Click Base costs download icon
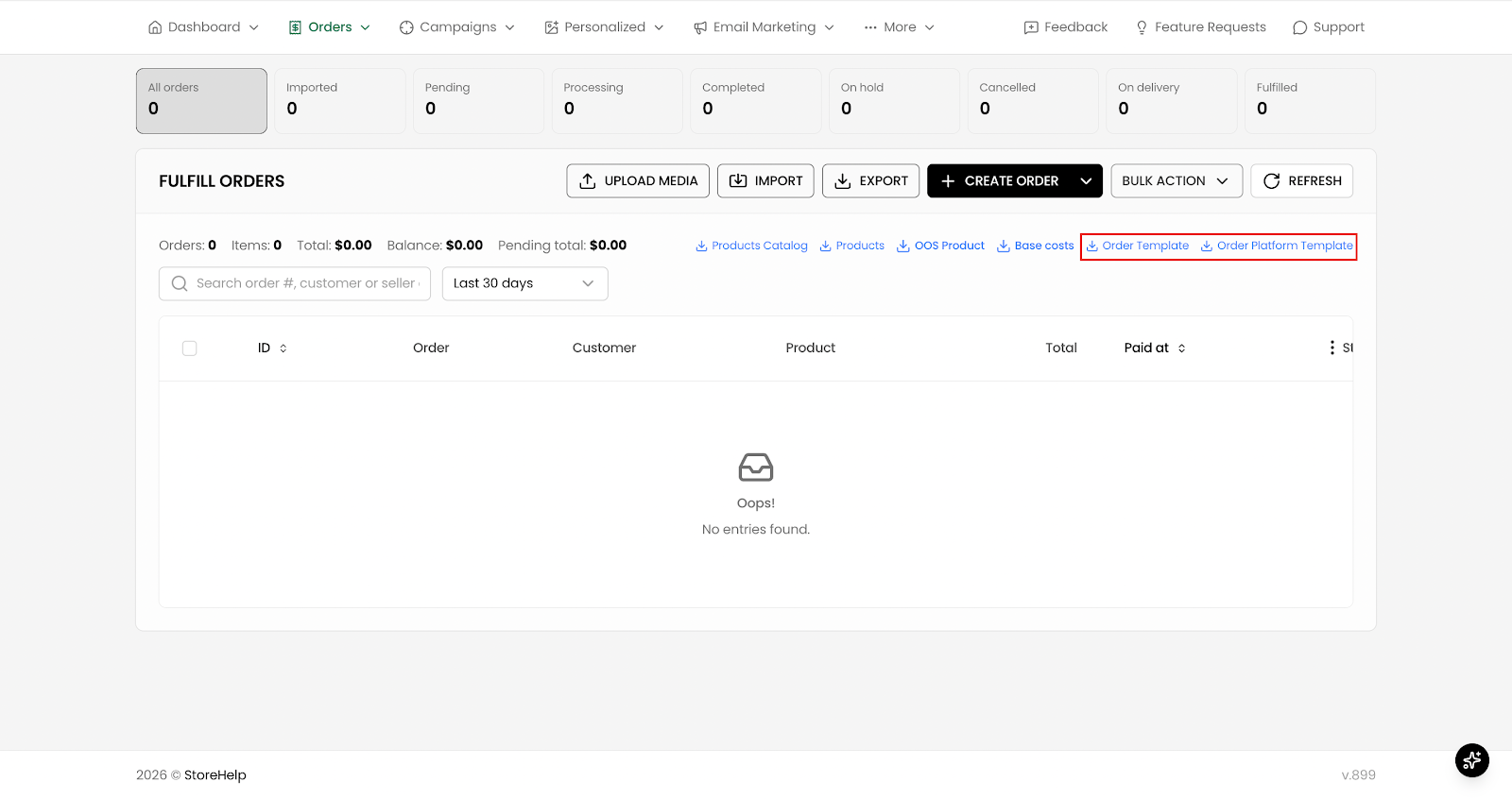Screen dimensions: 1512x799 (1004, 246)
